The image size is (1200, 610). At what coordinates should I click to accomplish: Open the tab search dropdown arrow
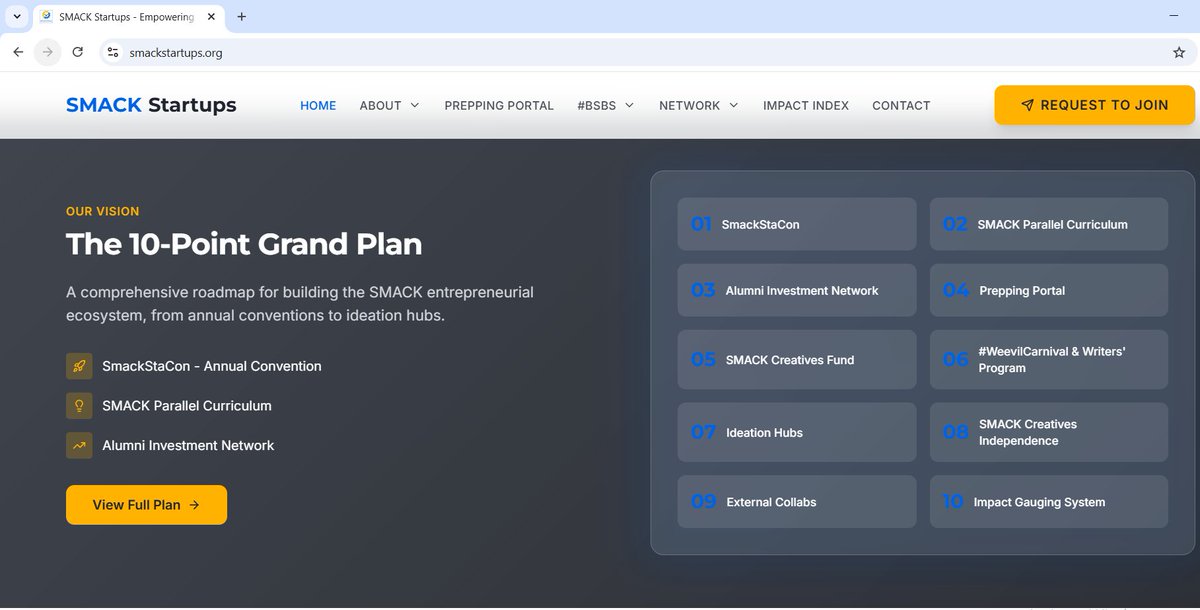(x=17, y=17)
